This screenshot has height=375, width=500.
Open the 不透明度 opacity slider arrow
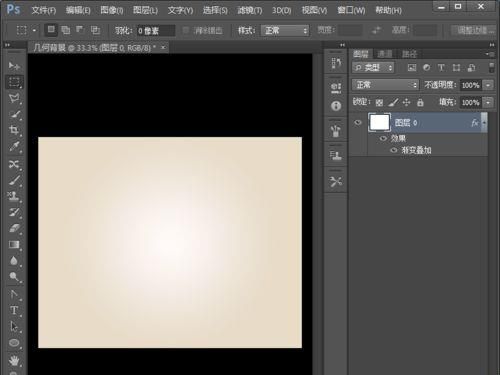click(488, 85)
